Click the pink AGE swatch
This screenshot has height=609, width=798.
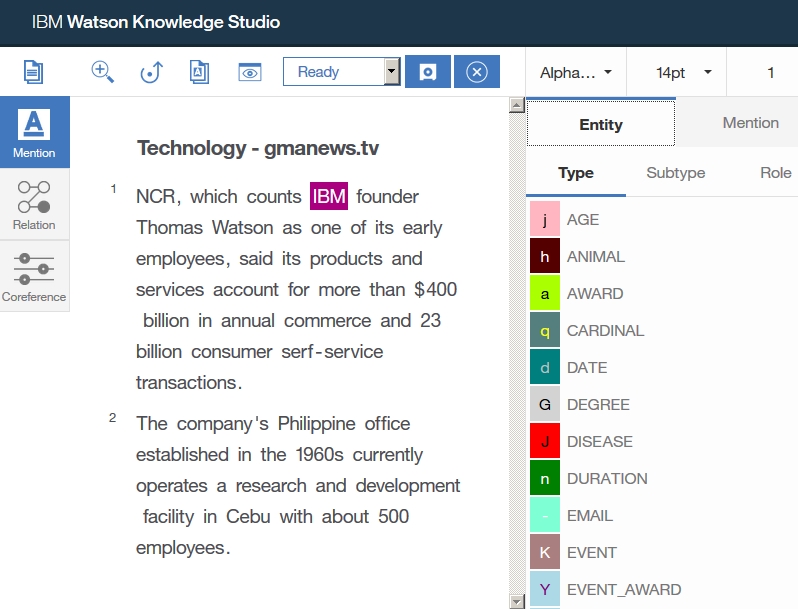545,219
